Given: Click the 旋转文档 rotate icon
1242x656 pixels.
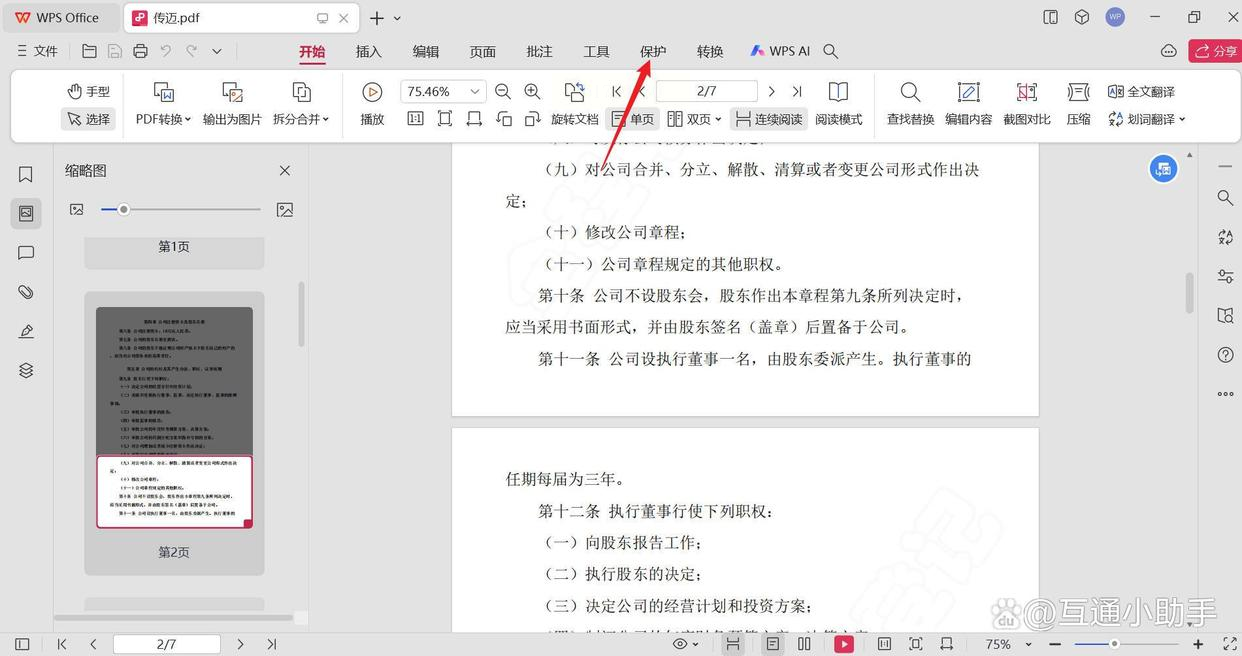Looking at the screenshot, I should (574, 93).
